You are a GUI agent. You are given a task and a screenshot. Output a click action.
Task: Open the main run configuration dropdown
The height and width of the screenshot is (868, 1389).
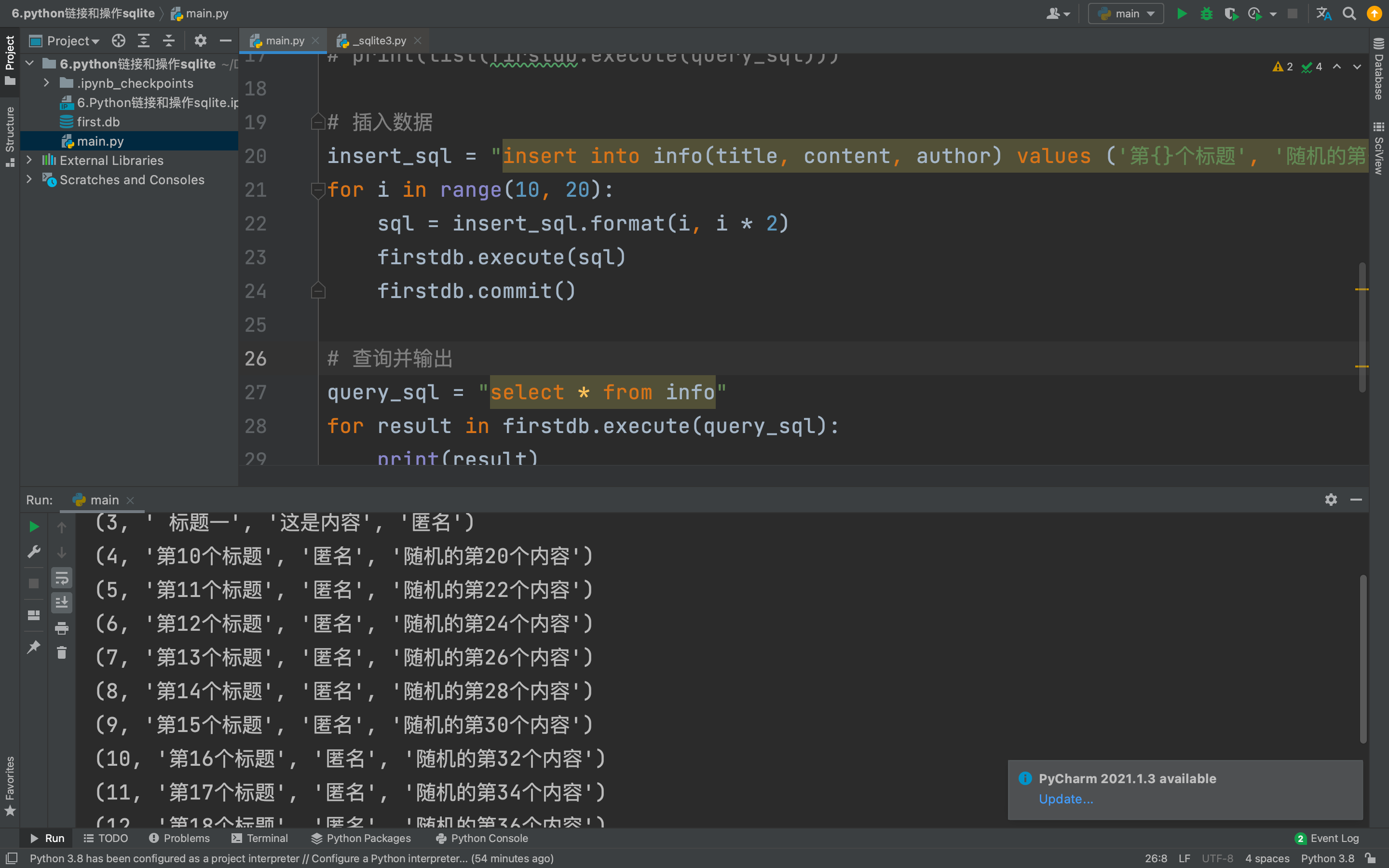[1126, 13]
